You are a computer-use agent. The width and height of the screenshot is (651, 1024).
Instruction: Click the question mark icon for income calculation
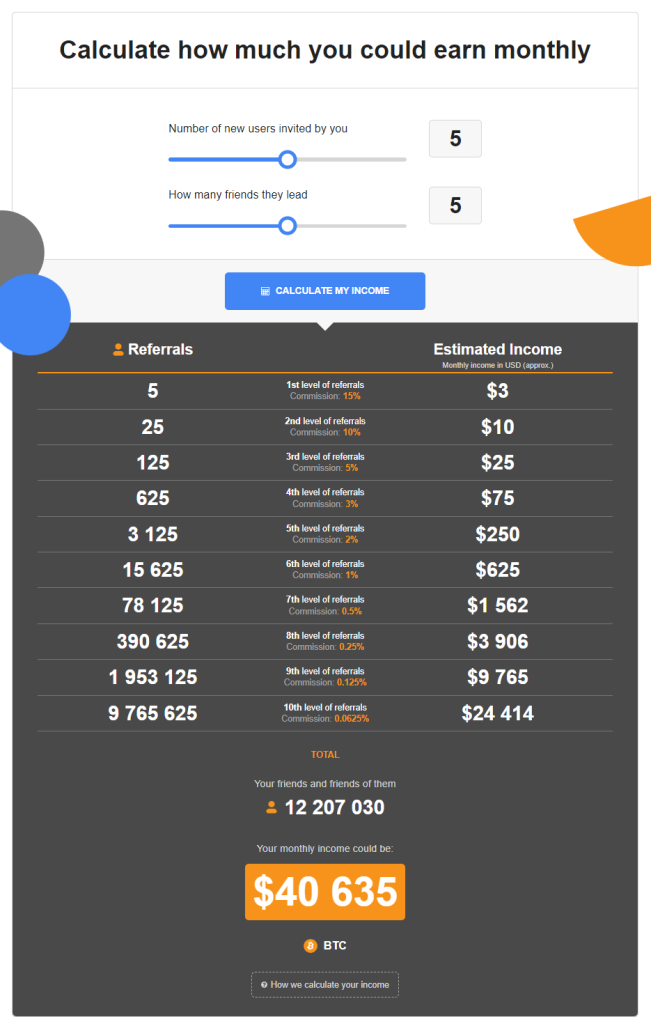(x=264, y=985)
